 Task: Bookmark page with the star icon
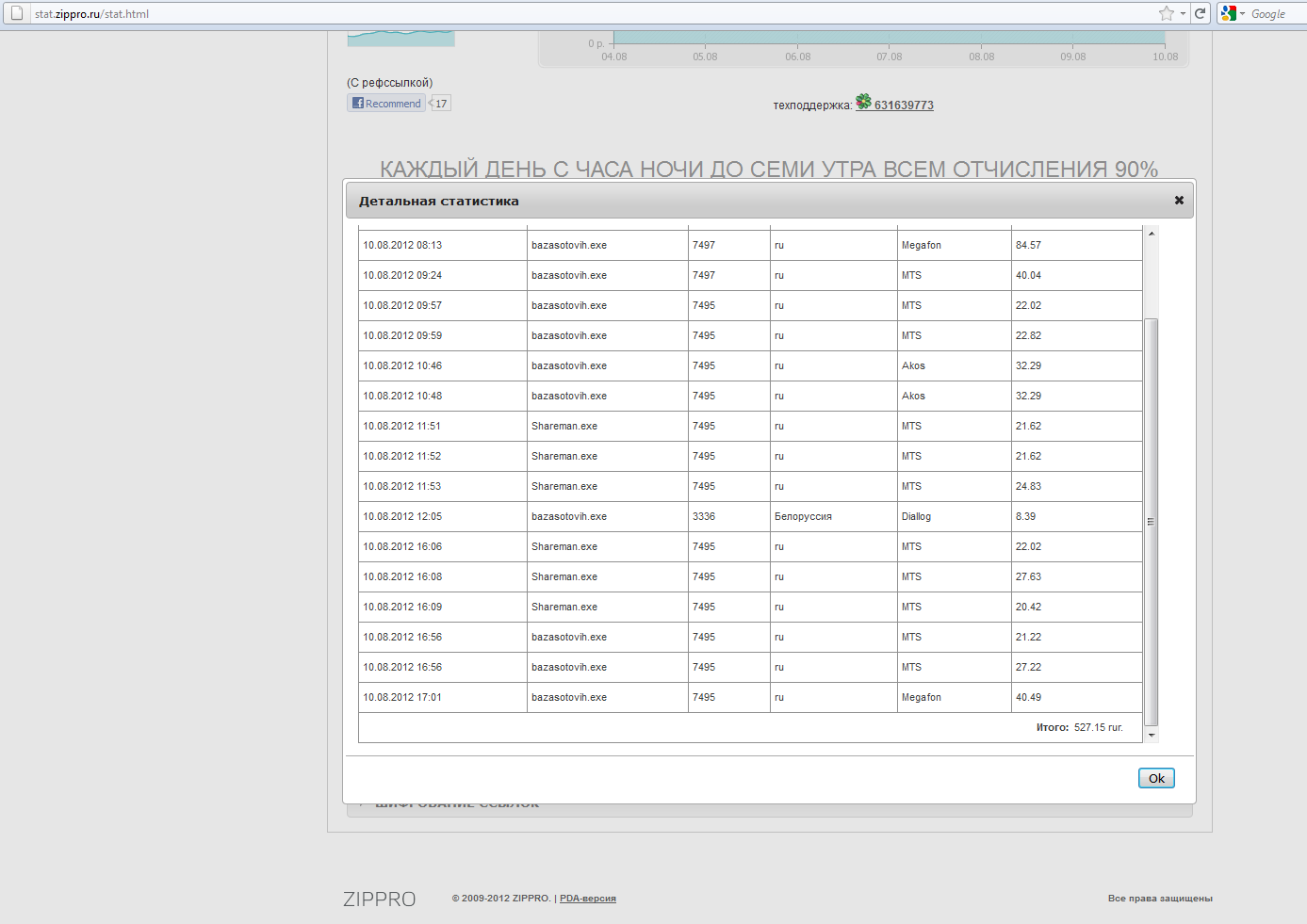coord(1167,13)
